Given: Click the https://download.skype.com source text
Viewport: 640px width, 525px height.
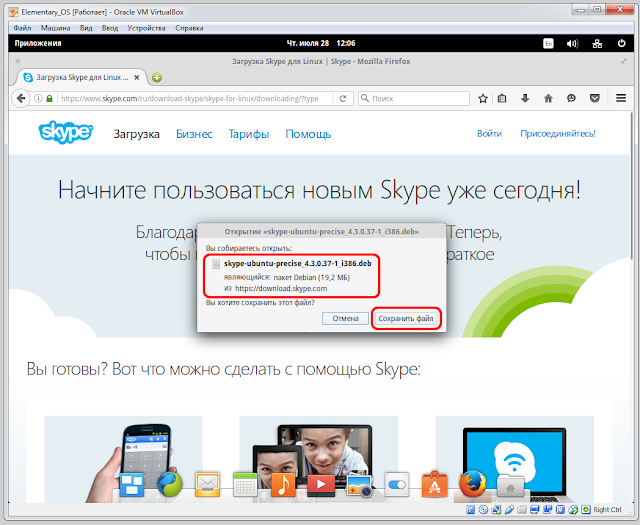Looking at the screenshot, I should (x=281, y=289).
